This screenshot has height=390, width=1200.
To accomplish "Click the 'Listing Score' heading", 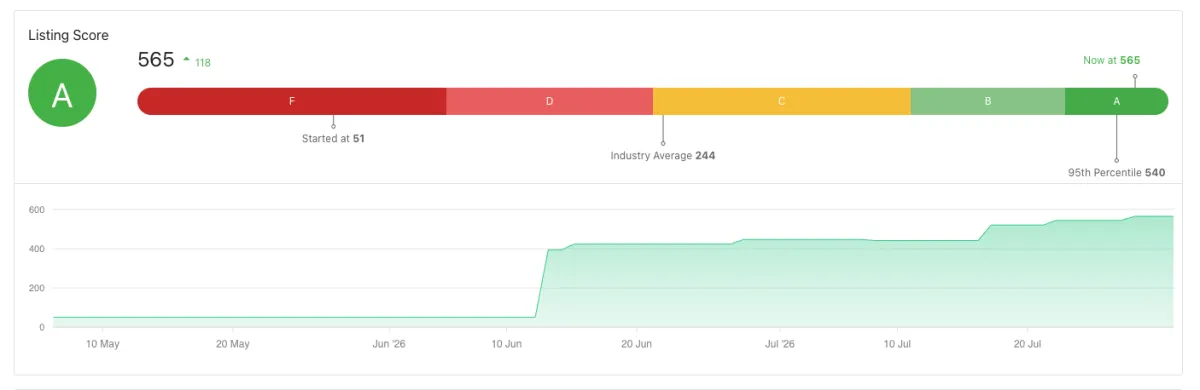I will pos(69,35).
